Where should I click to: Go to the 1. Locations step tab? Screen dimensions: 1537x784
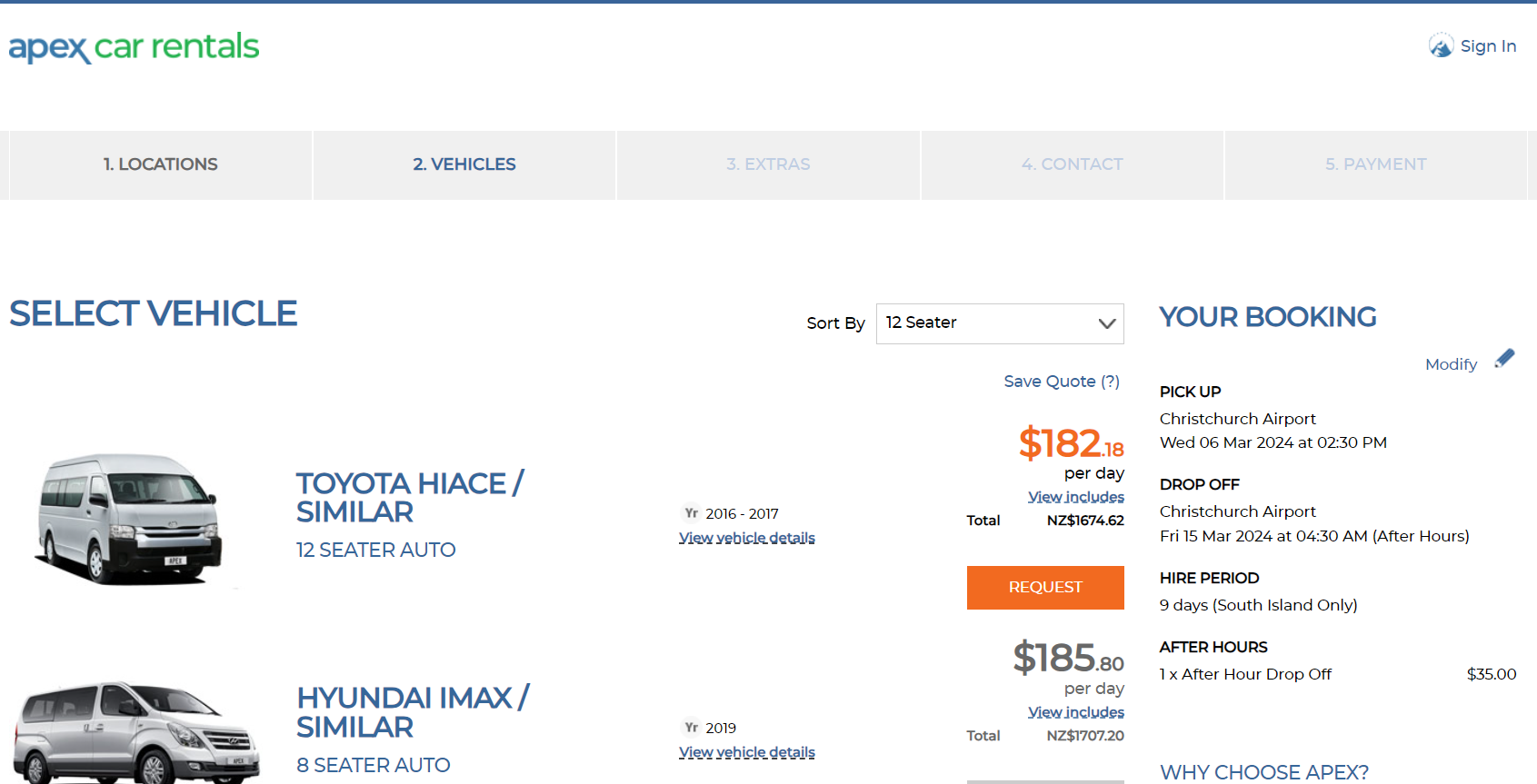pyautogui.click(x=160, y=164)
